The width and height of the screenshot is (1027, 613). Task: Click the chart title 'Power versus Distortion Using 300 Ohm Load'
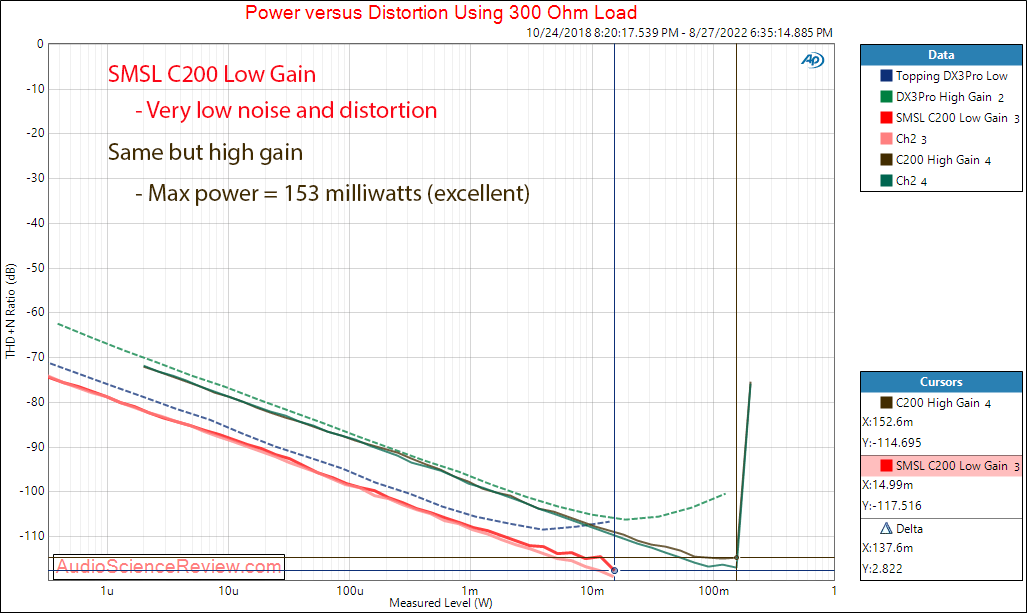[x=441, y=12]
